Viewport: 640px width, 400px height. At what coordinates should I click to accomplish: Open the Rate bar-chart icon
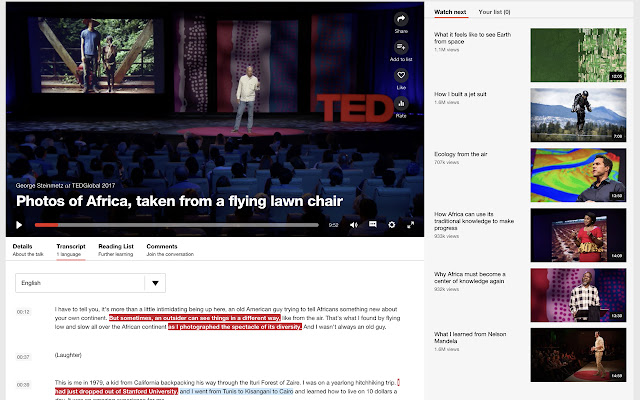tap(401, 103)
